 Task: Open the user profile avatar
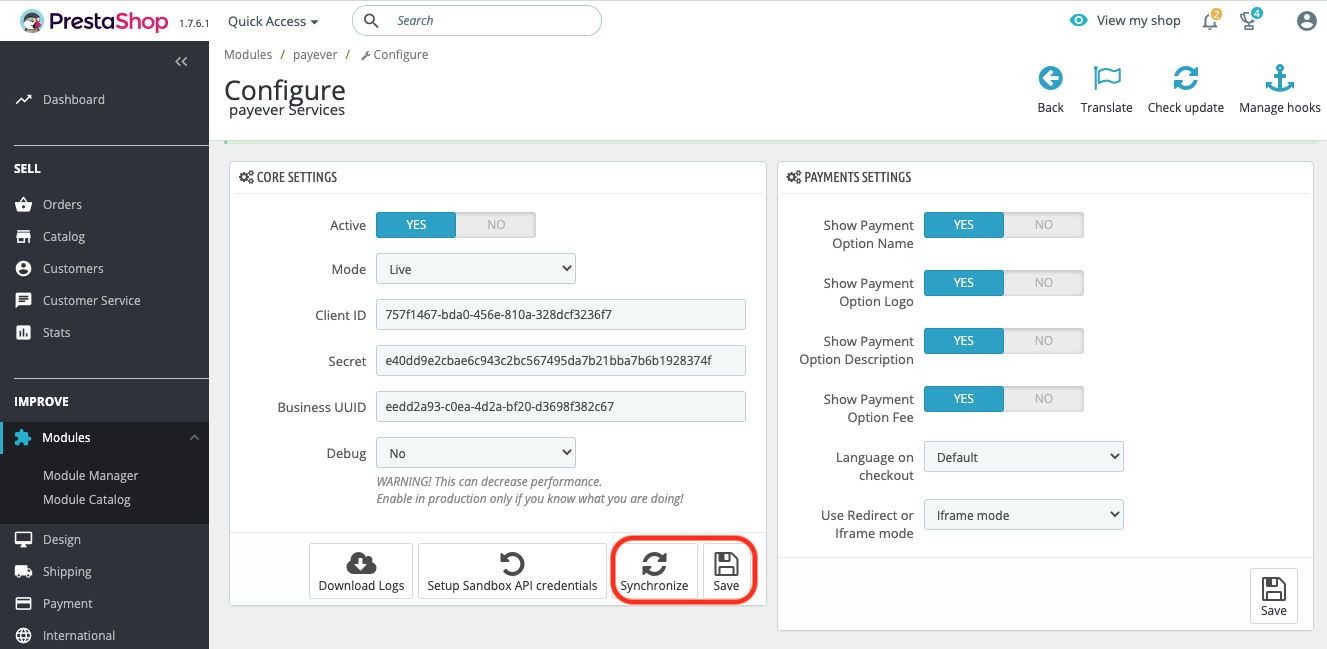[1306, 20]
